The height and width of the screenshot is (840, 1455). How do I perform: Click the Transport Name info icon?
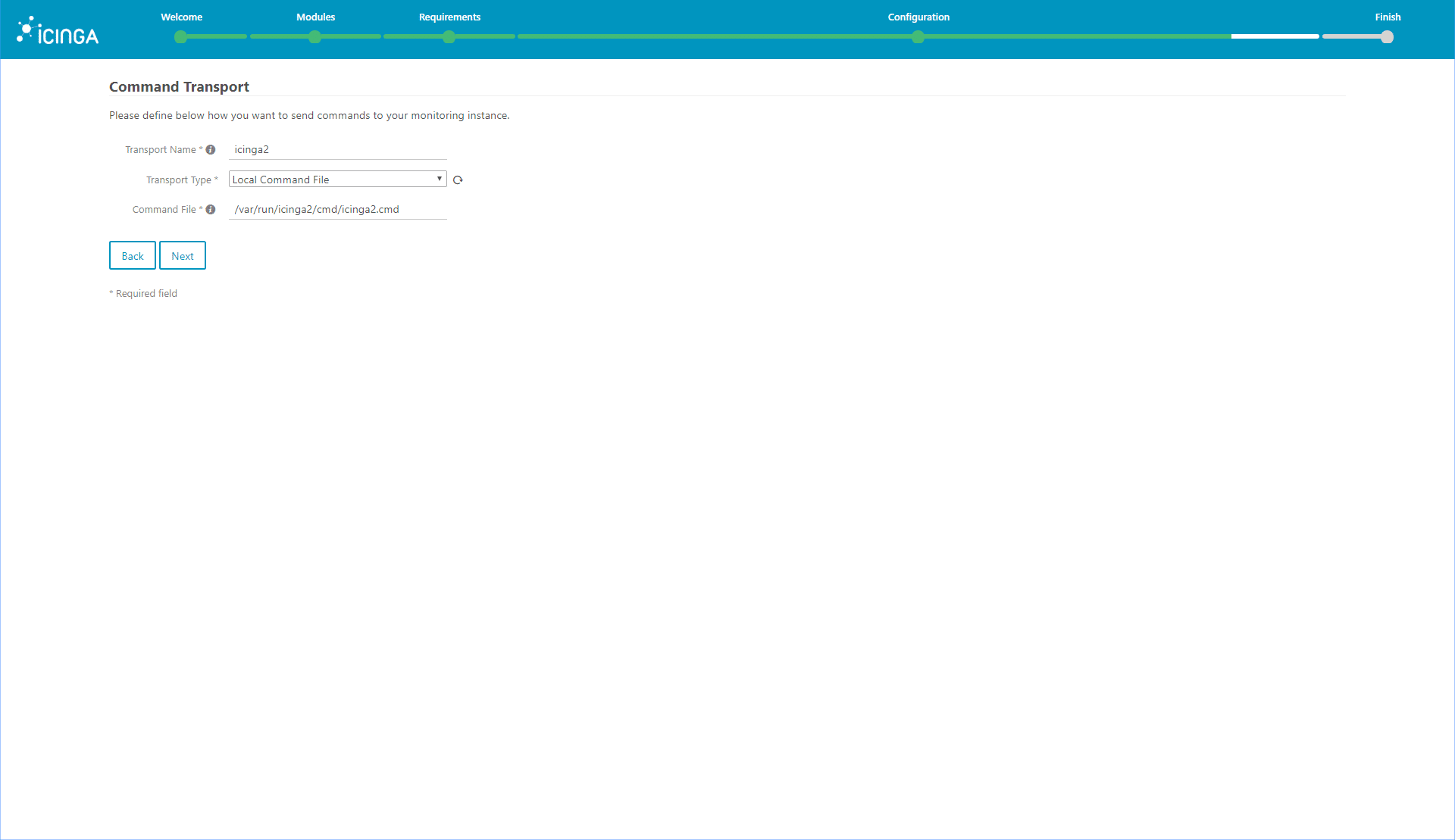point(211,150)
